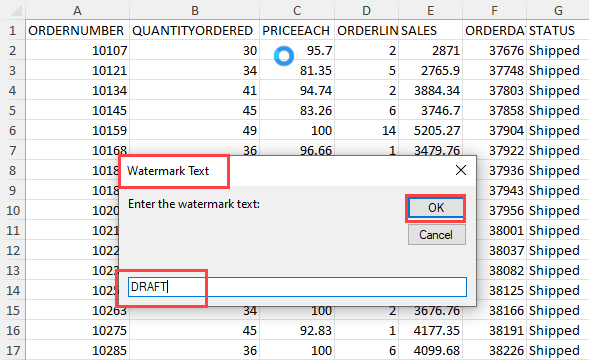
Task: Select order date cell 37748
Action: (x=494, y=70)
